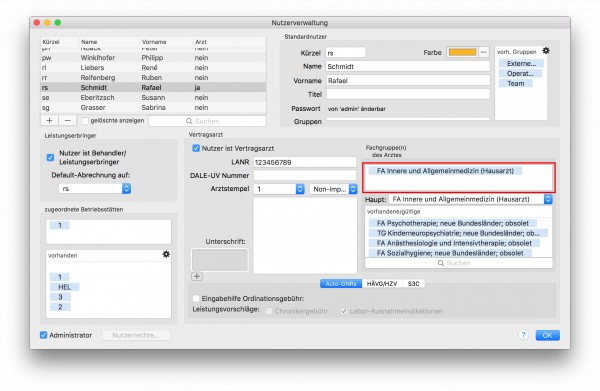Image resolution: width=600 pixels, height=391 pixels.
Task: Click the minus button beside Farbe
Action: pyautogui.click(x=484, y=52)
